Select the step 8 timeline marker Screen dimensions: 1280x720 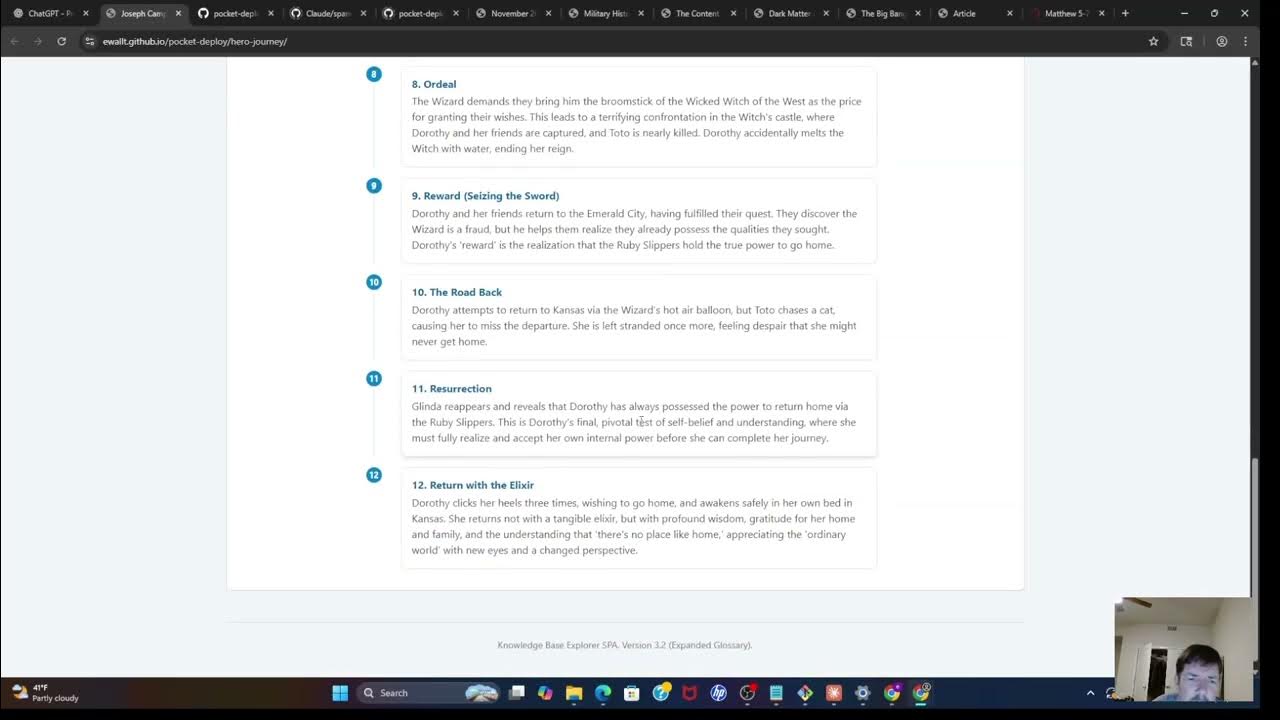point(374,74)
